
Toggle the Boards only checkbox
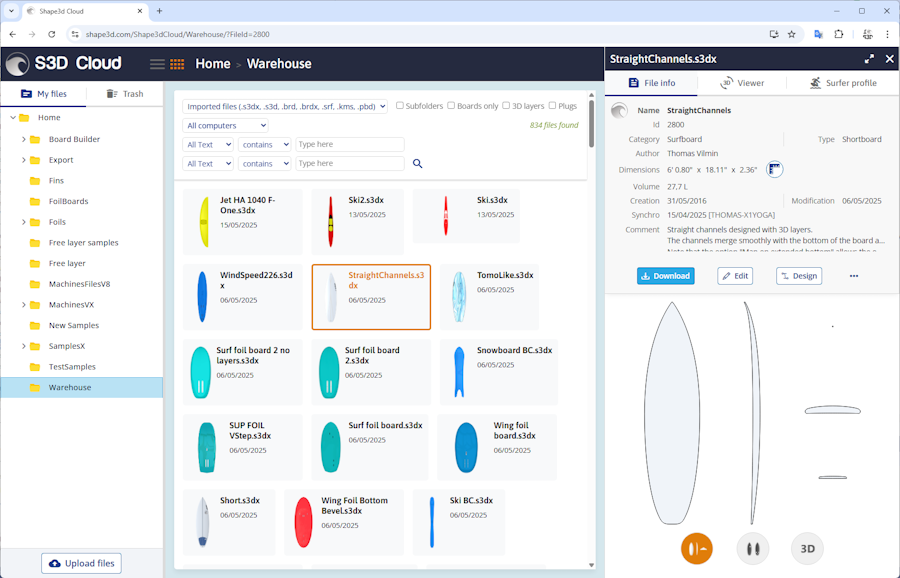point(451,106)
